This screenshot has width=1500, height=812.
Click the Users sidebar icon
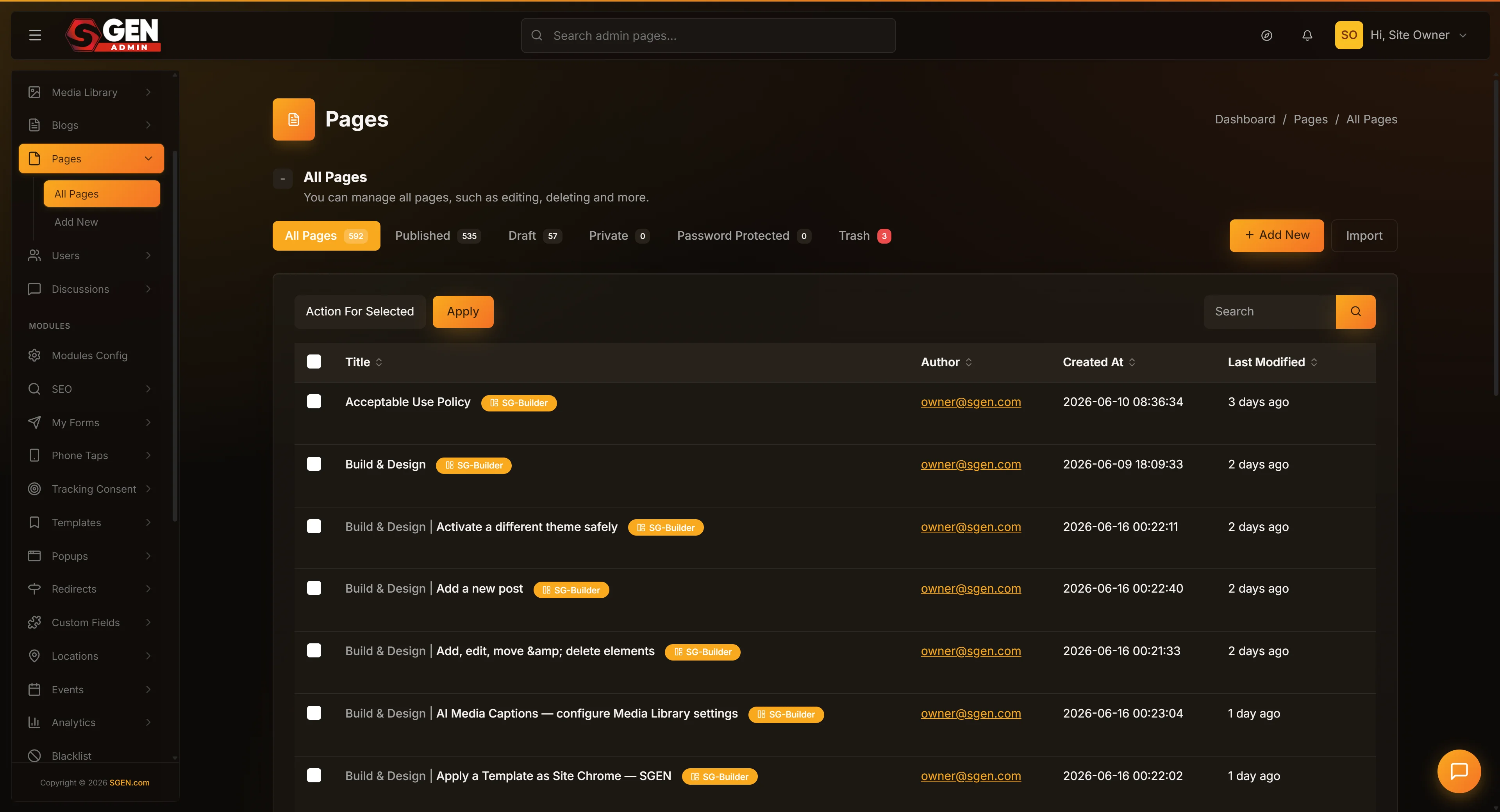tap(34, 256)
